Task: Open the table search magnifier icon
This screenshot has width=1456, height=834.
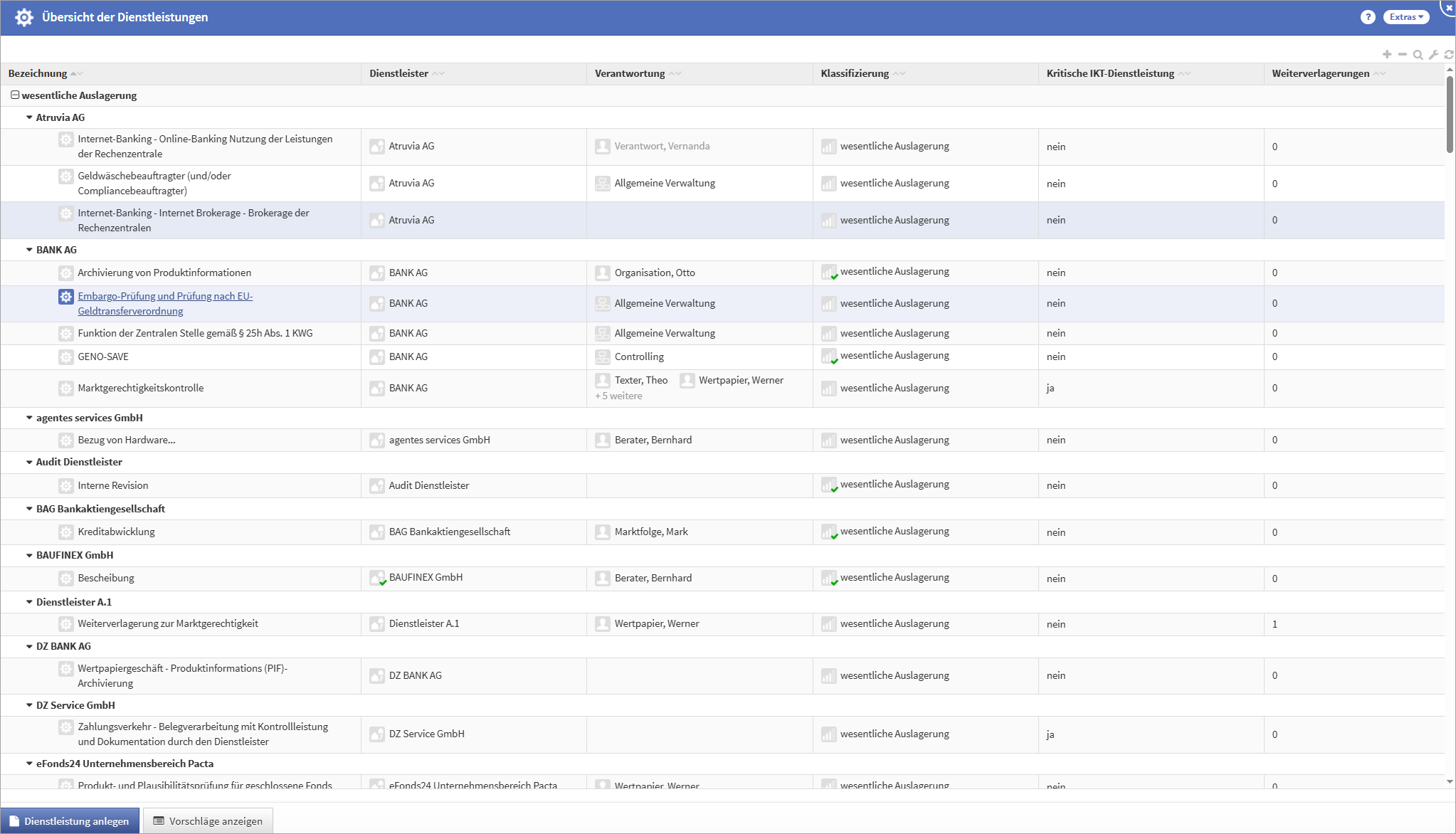Action: pos(1418,55)
